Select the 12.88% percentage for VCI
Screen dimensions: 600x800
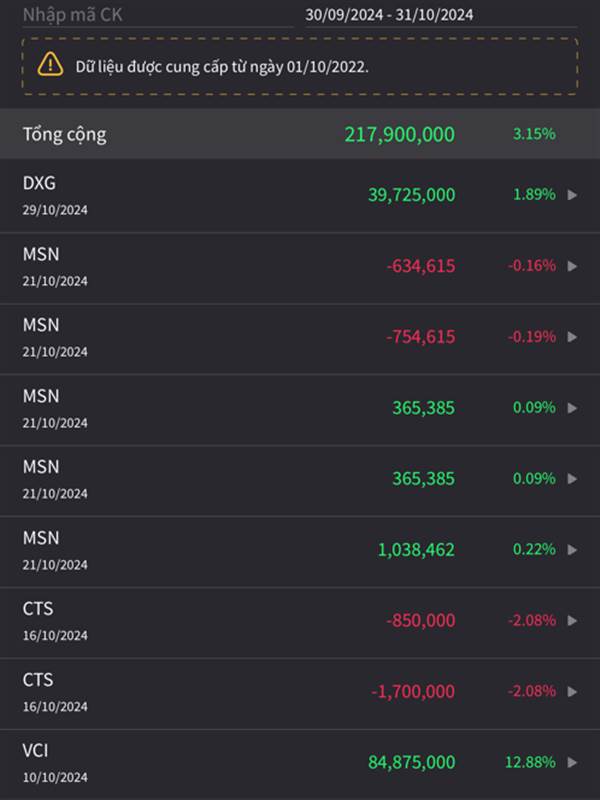[531, 762]
